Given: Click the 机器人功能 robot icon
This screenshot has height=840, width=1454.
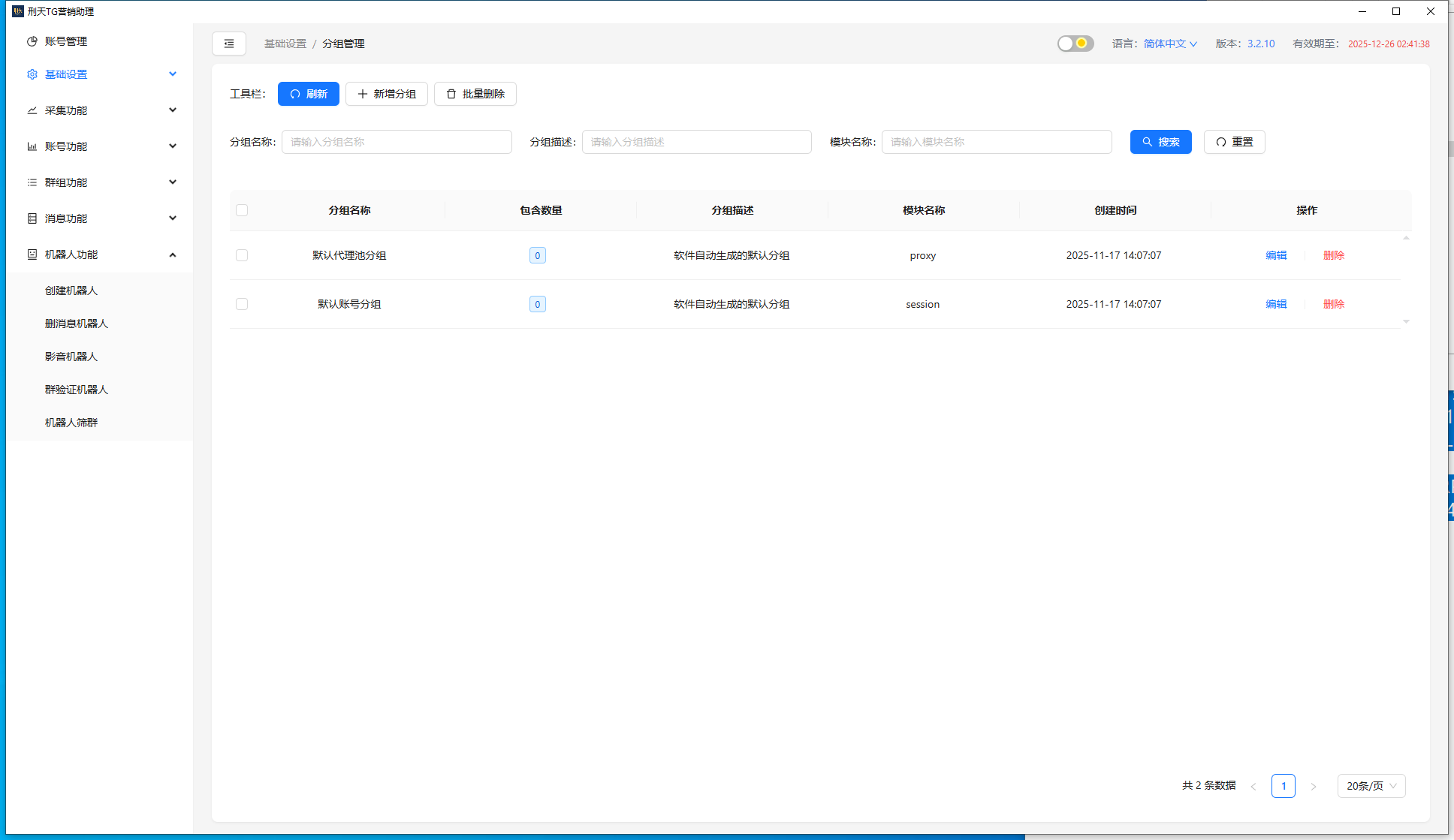Looking at the screenshot, I should (x=32, y=254).
